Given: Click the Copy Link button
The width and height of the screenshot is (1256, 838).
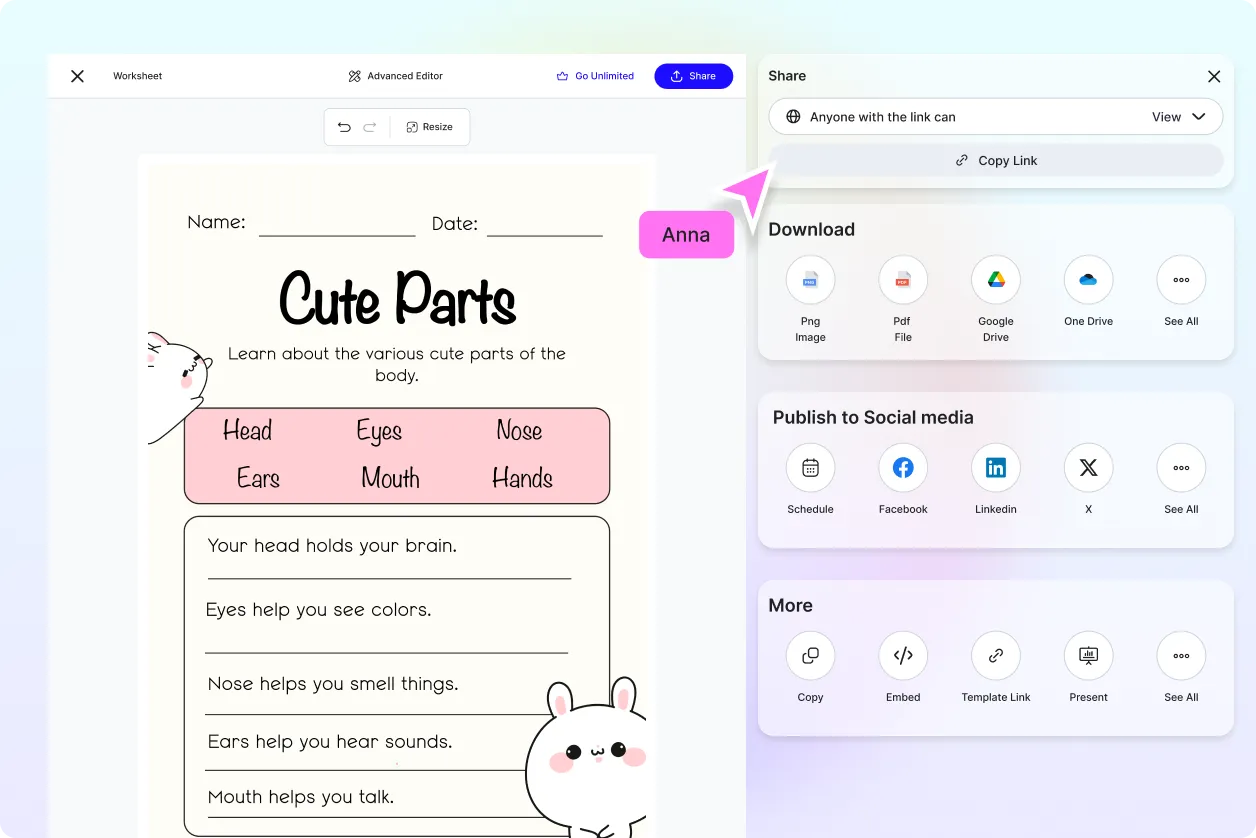Looking at the screenshot, I should coord(996,160).
